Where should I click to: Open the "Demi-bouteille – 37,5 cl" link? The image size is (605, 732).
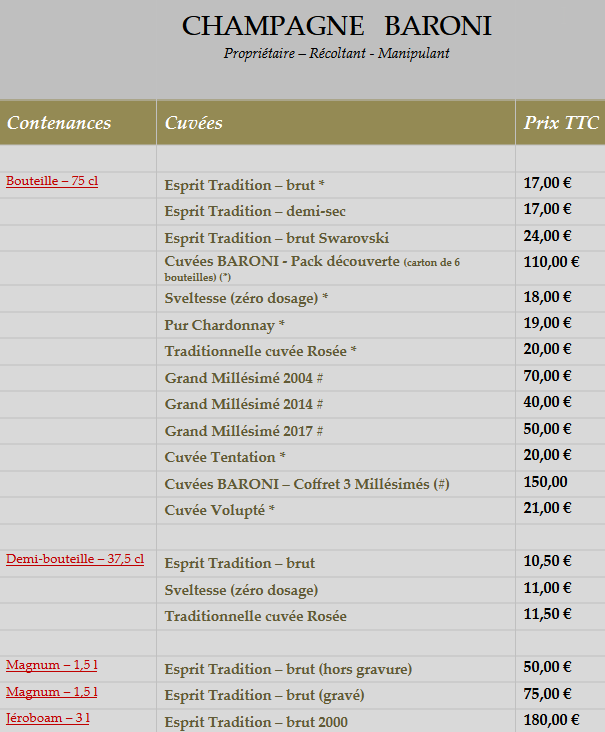75,559
